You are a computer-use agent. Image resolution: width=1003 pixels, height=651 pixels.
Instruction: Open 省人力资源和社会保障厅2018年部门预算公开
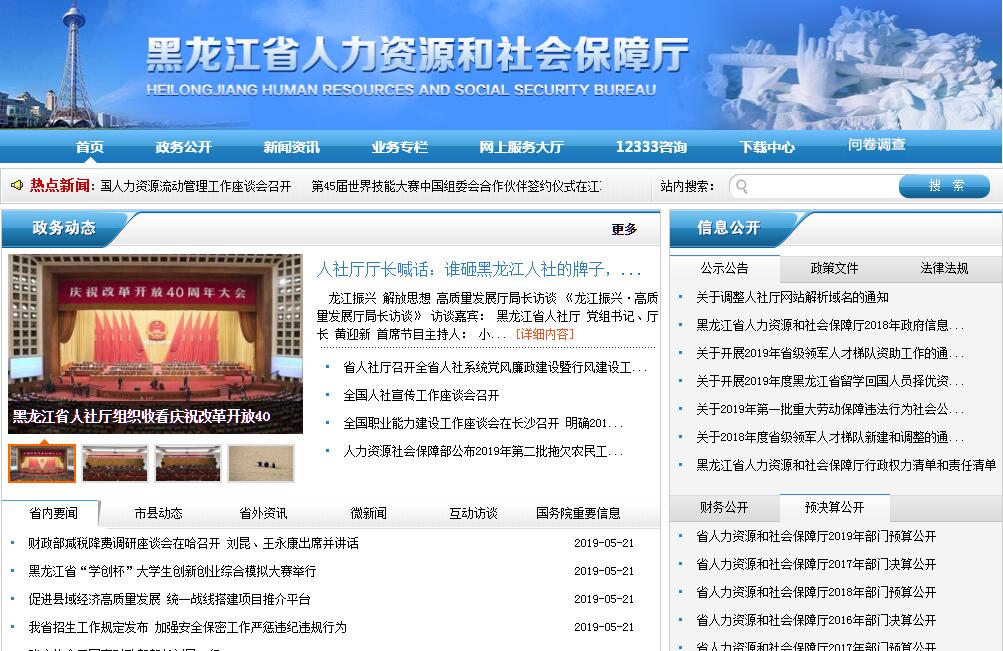click(x=816, y=593)
